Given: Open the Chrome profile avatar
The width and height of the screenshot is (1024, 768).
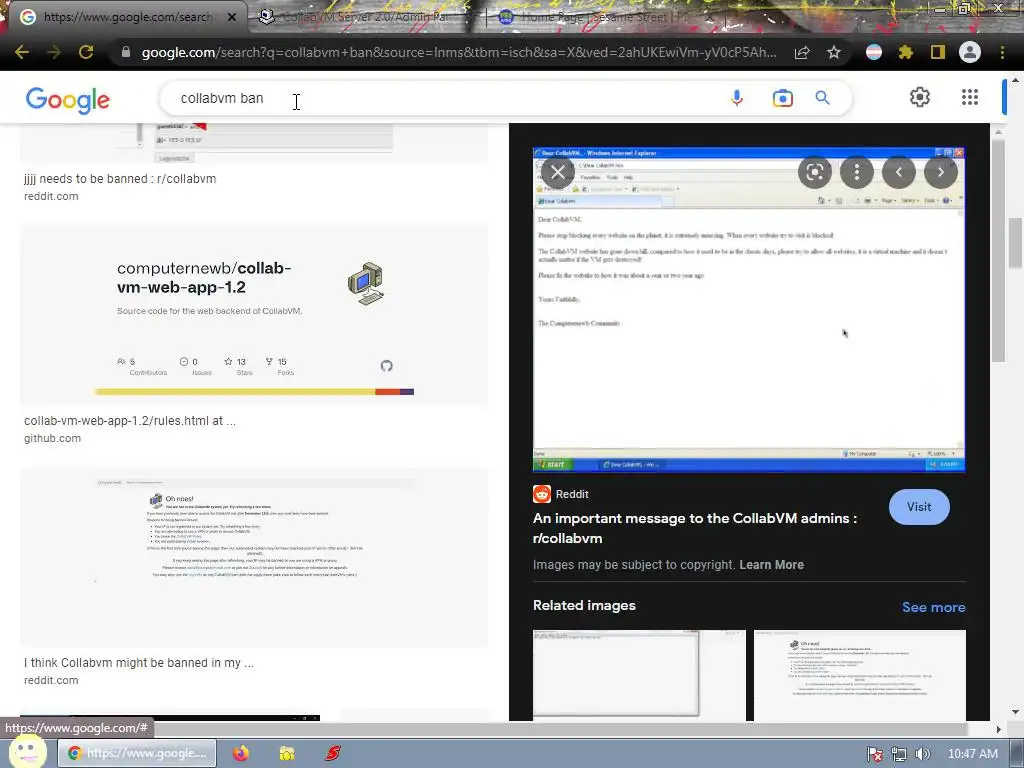Looking at the screenshot, I should click(x=970, y=52).
